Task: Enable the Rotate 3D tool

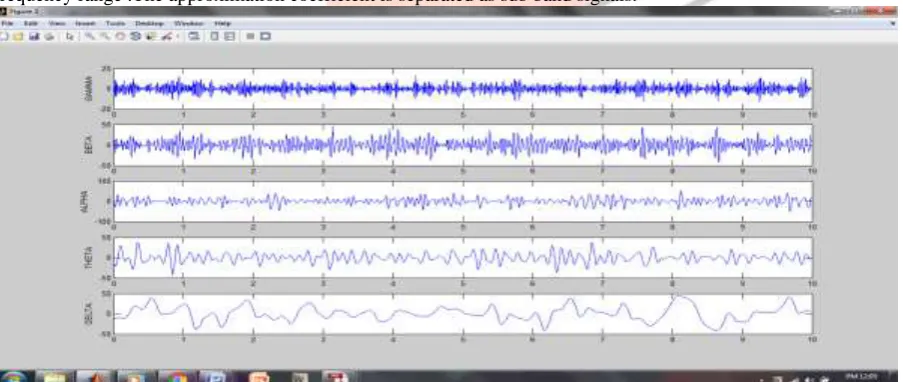Action: [135, 36]
